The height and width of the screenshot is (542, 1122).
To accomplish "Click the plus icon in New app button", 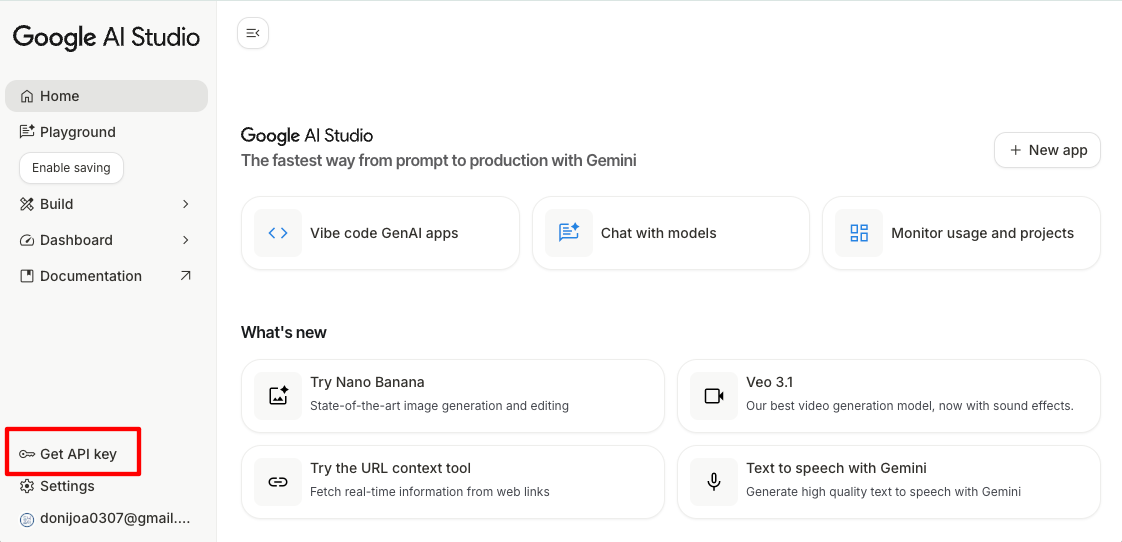I will pyautogui.click(x=1015, y=150).
